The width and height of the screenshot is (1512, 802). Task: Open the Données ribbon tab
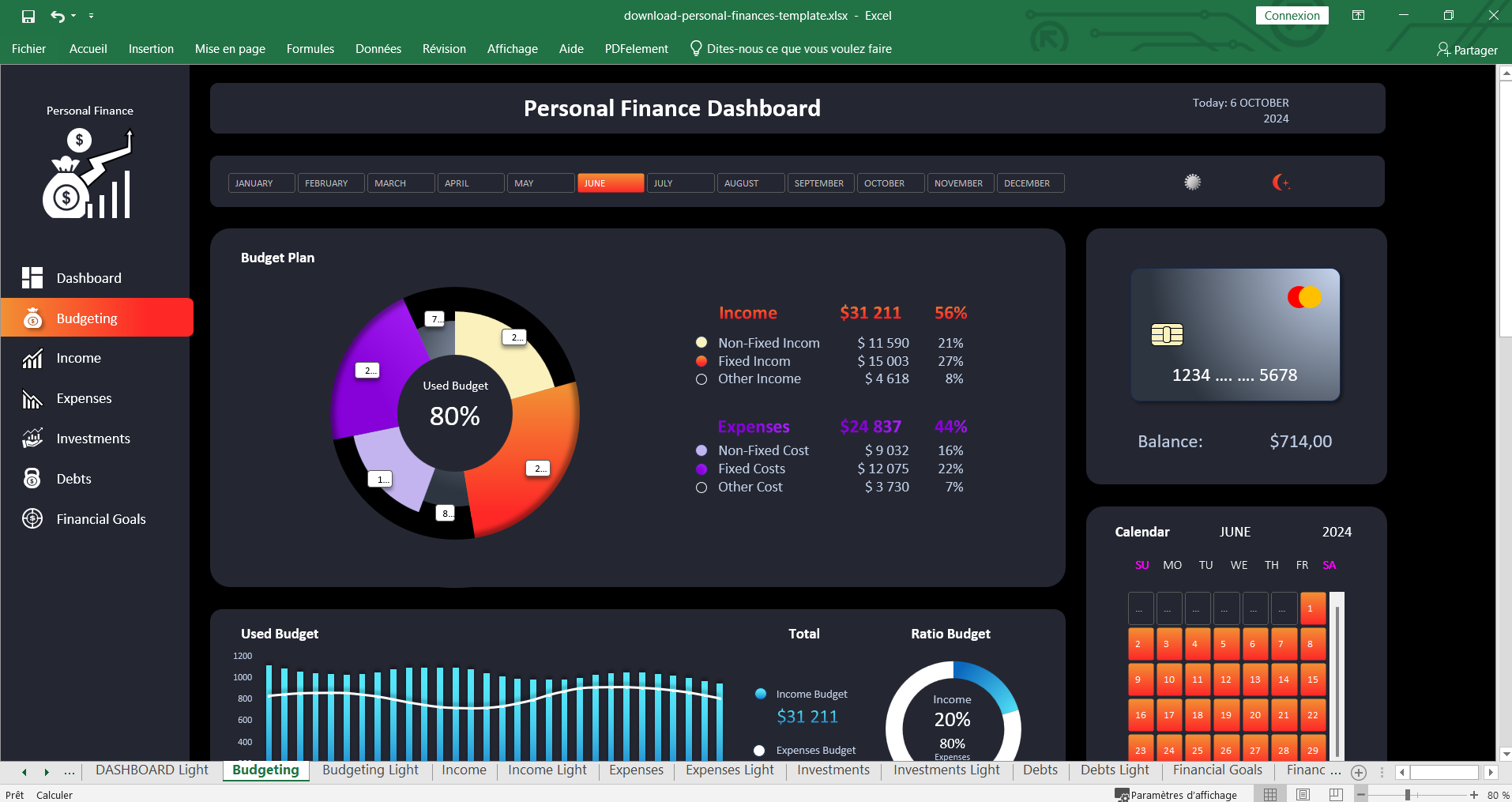378,49
